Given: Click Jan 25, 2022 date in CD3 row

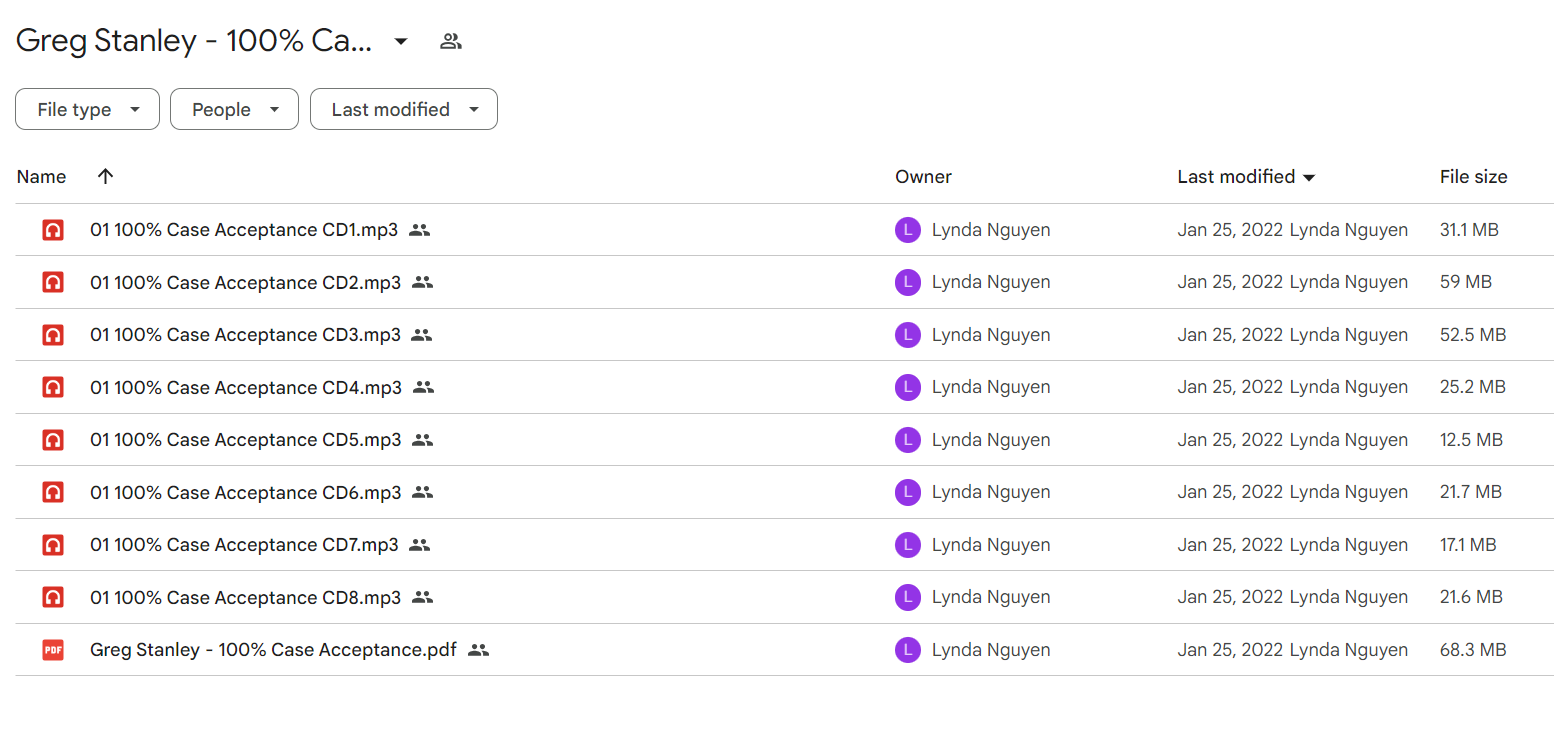Looking at the screenshot, I should click(x=1230, y=335).
